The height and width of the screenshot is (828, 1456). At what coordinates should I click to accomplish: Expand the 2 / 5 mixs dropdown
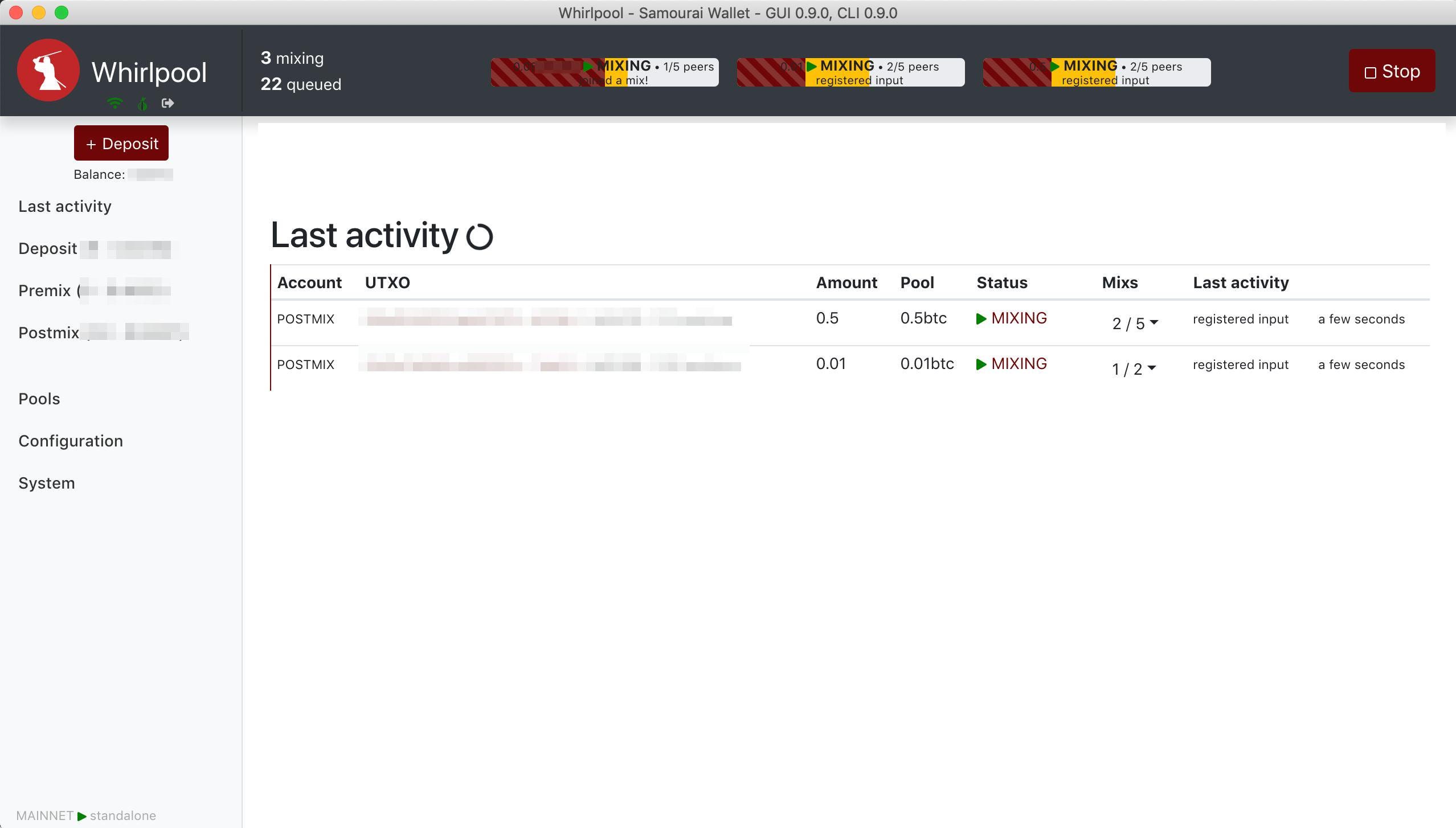click(1135, 323)
